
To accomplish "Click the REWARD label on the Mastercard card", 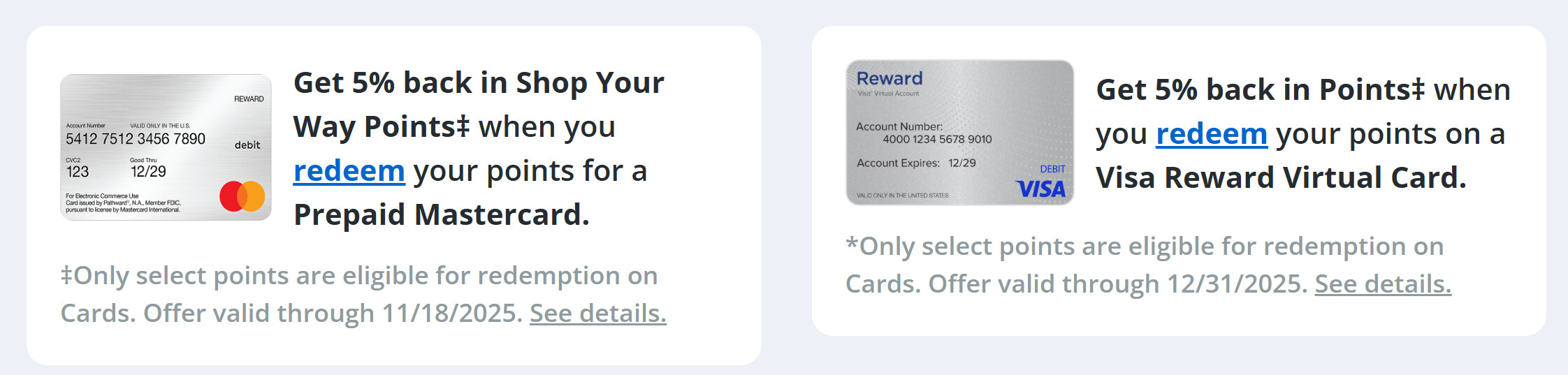I will [x=249, y=99].
